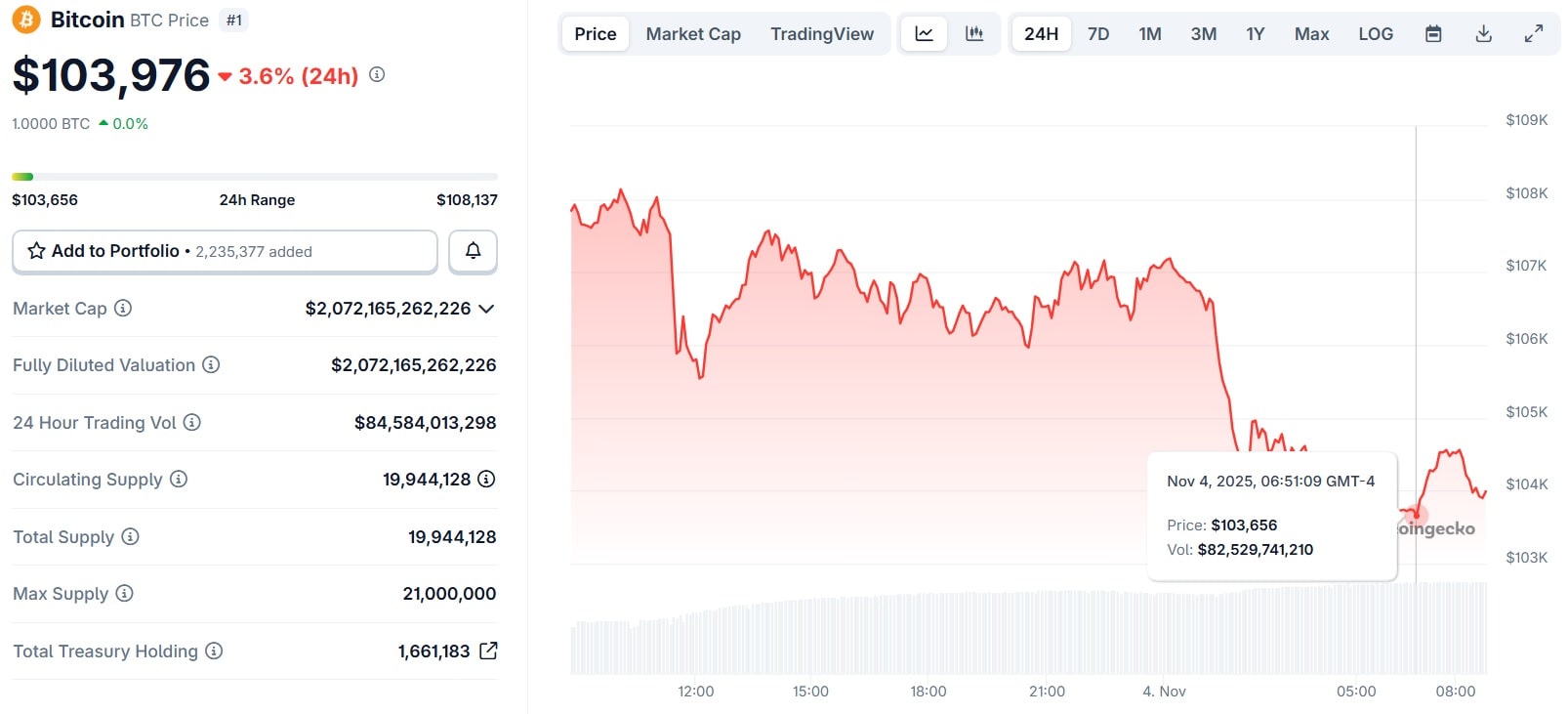Viewport: 1568px width, 714px height.
Task: Open the calendar date range picker
Action: tap(1433, 34)
